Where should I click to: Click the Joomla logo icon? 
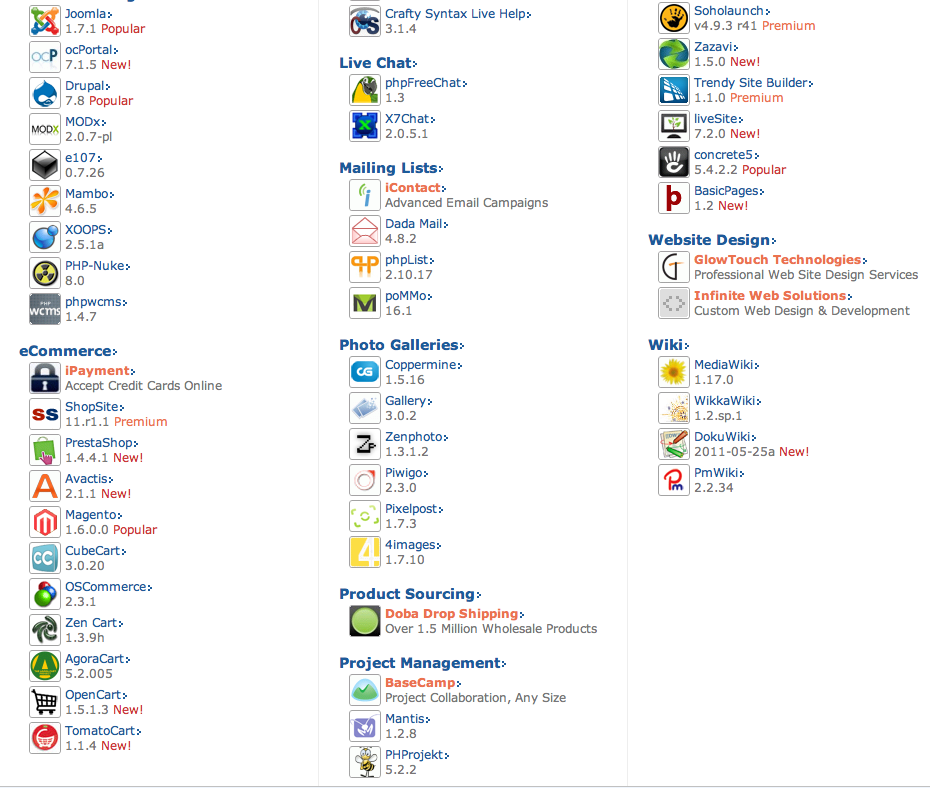tap(45, 21)
